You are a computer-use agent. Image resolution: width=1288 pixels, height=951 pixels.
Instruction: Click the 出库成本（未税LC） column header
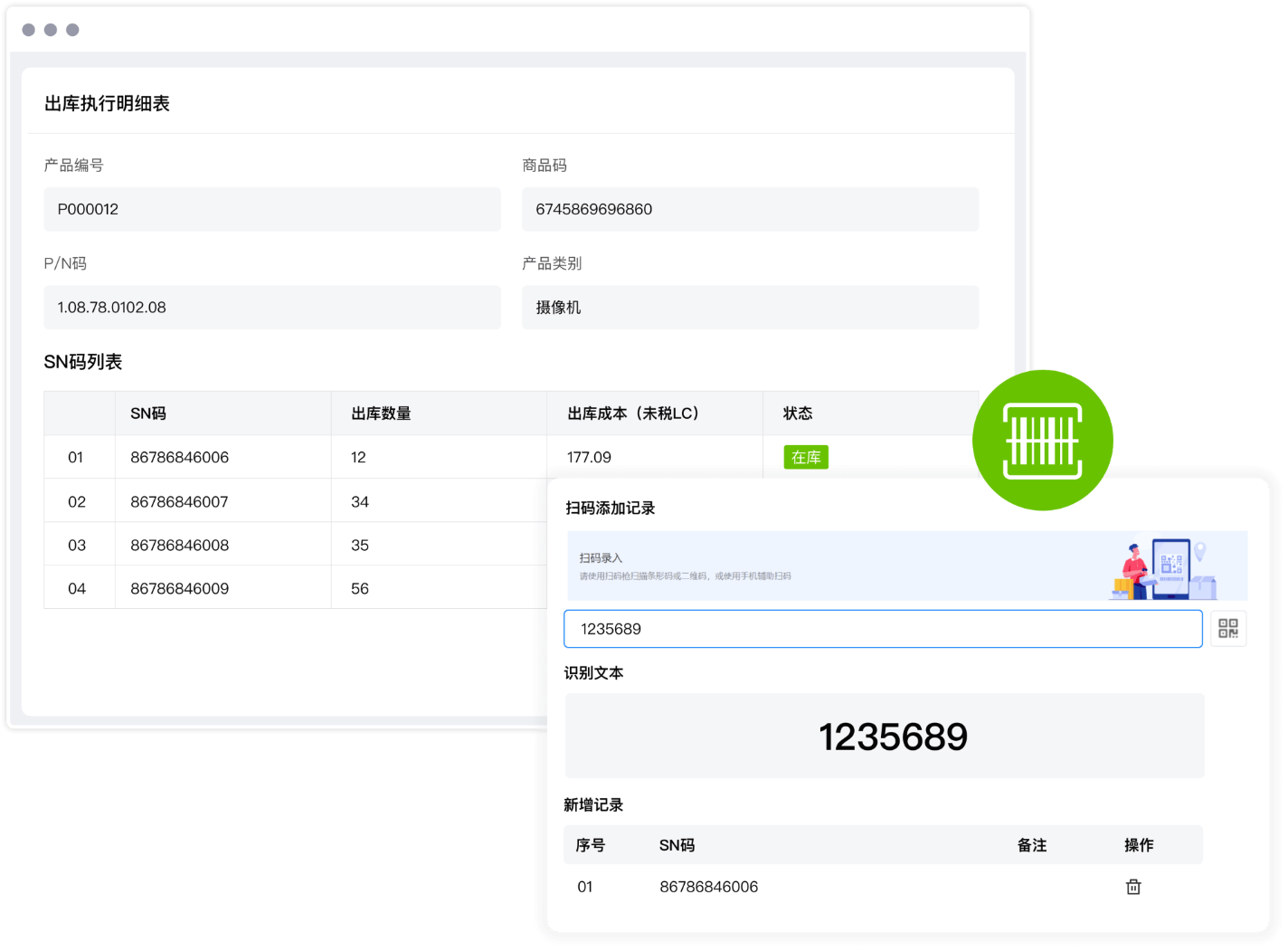point(633,414)
